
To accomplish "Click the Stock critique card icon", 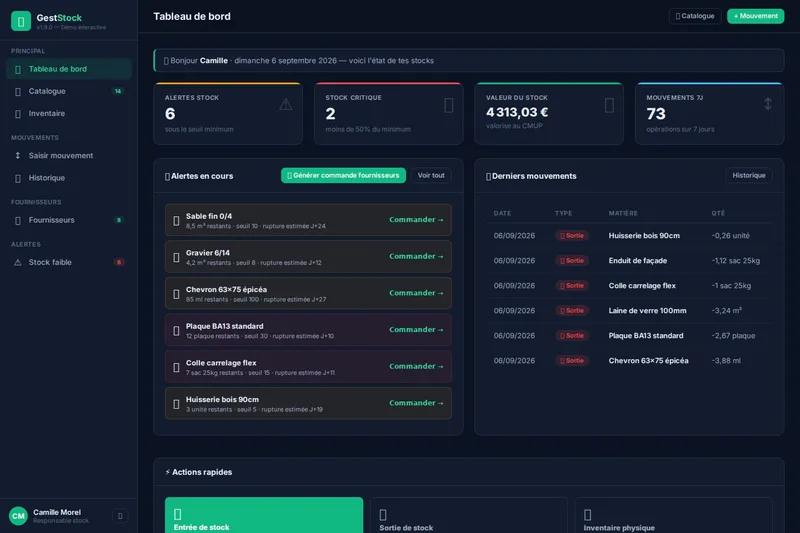I will (448, 105).
